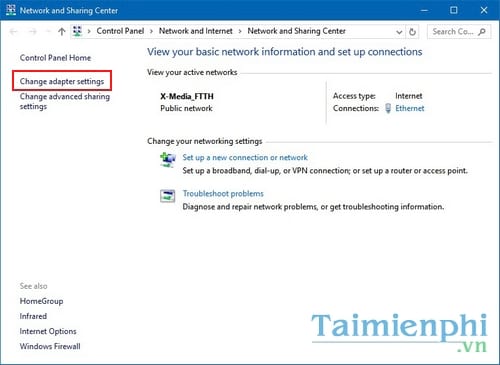Open Change advanced sharing settings
This screenshot has height=365, width=500.
pyautogui.click(x=65, y=101)
